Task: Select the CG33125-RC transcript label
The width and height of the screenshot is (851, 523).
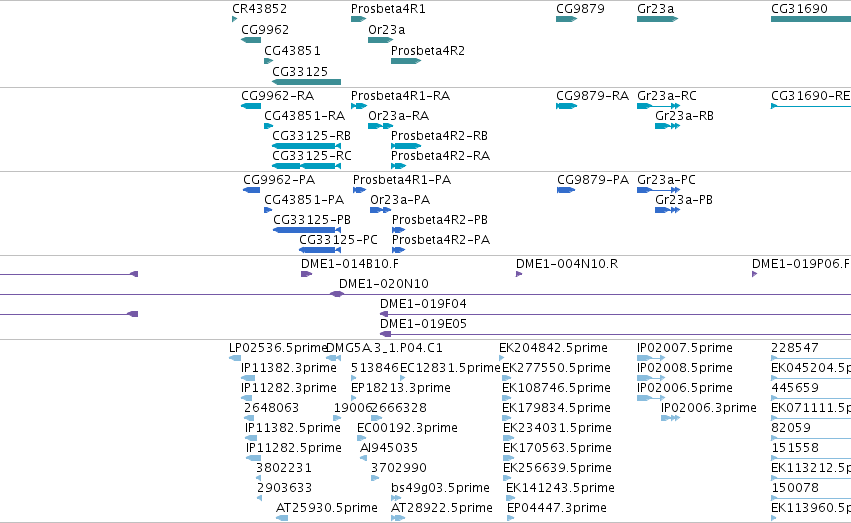Action: coord(312,156)
